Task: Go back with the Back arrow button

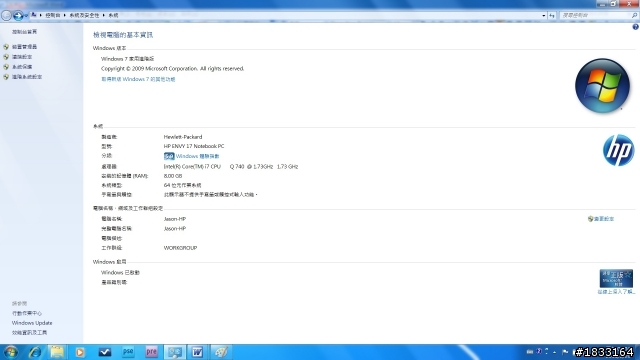Action: 6,16
